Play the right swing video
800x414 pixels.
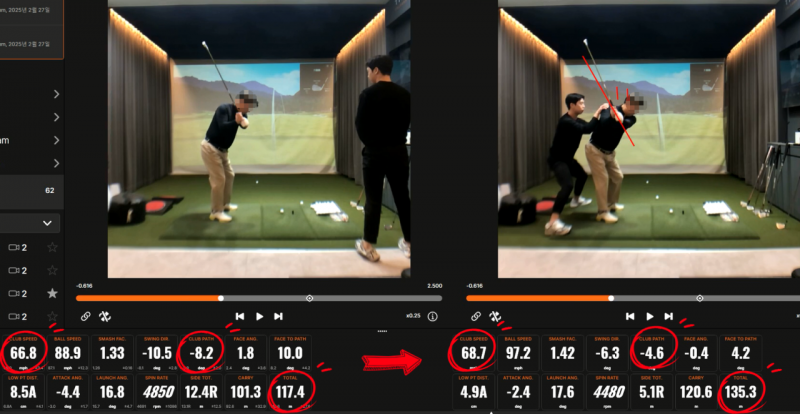click(x=649, y=316)
